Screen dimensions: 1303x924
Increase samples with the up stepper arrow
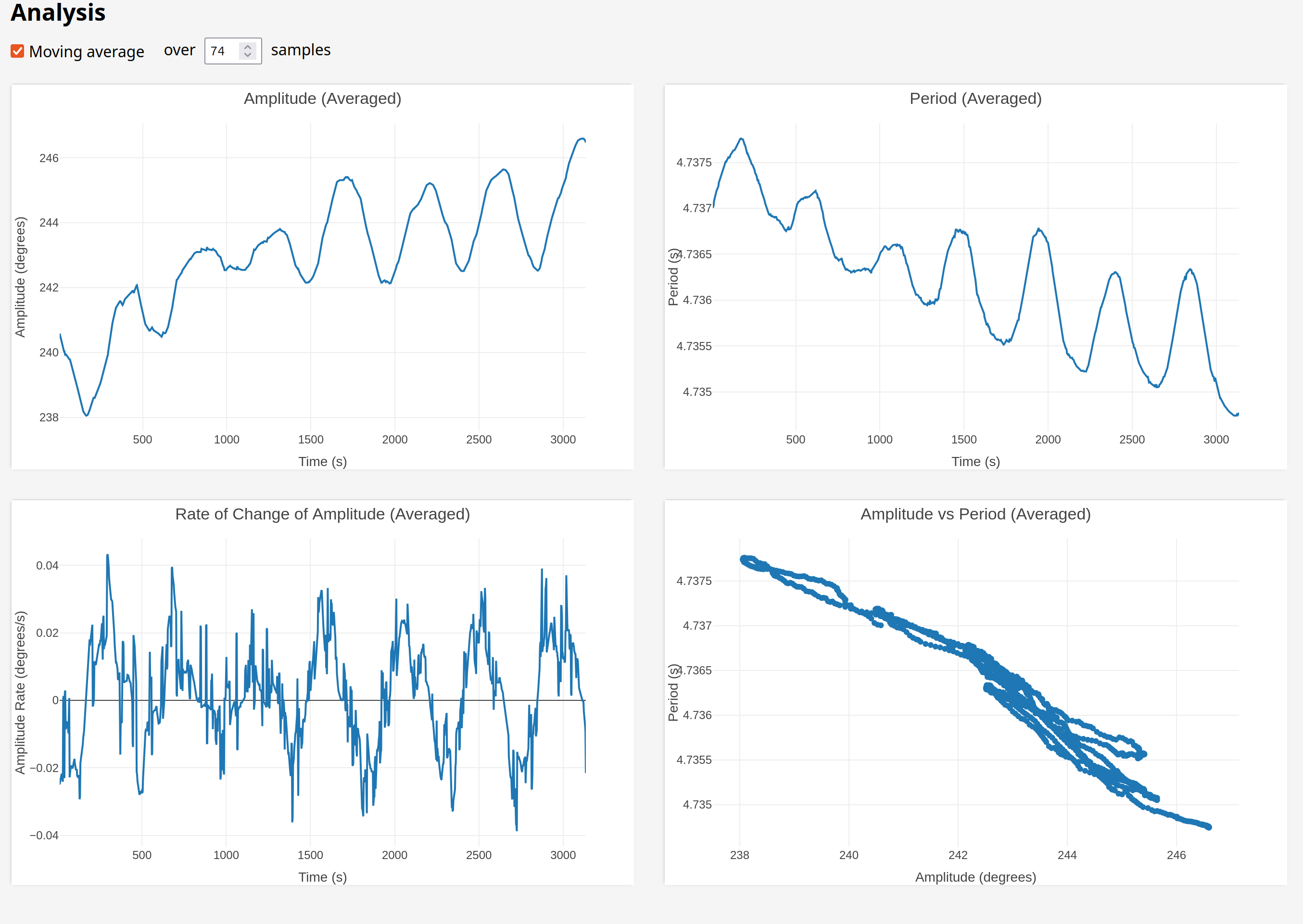(x=248, y=47)
